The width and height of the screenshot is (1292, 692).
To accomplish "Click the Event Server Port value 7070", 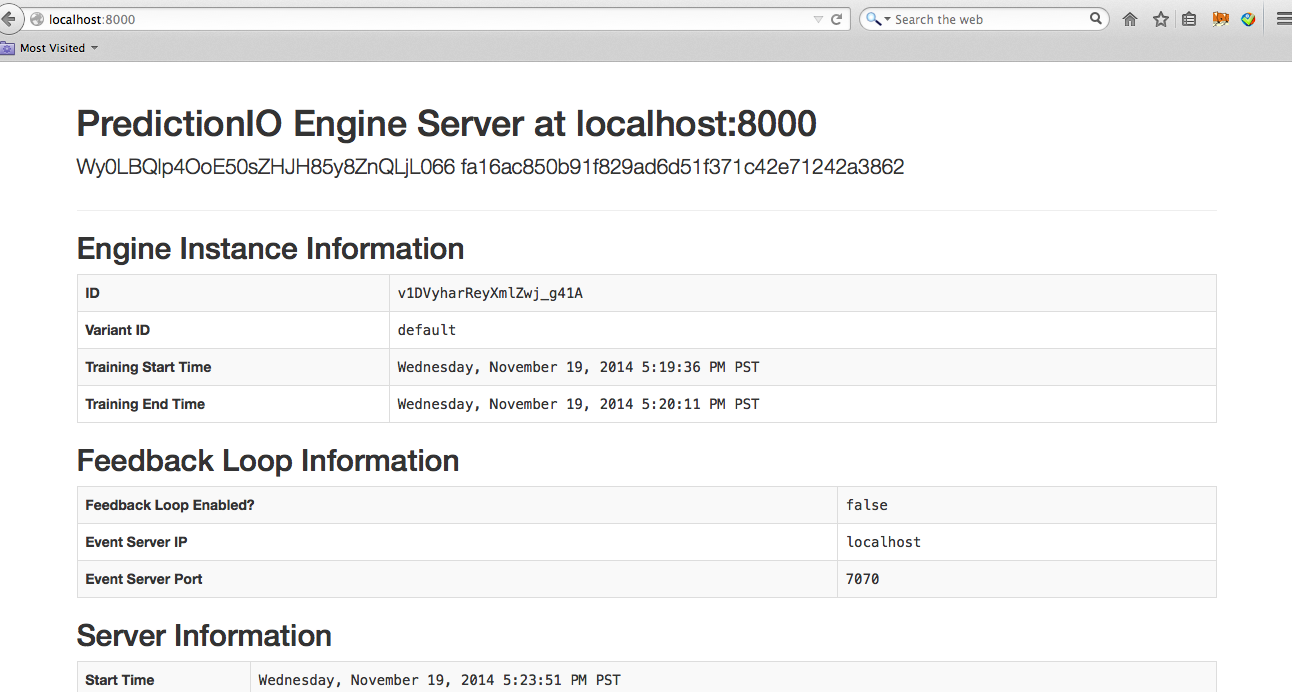I will coord(862,579).
